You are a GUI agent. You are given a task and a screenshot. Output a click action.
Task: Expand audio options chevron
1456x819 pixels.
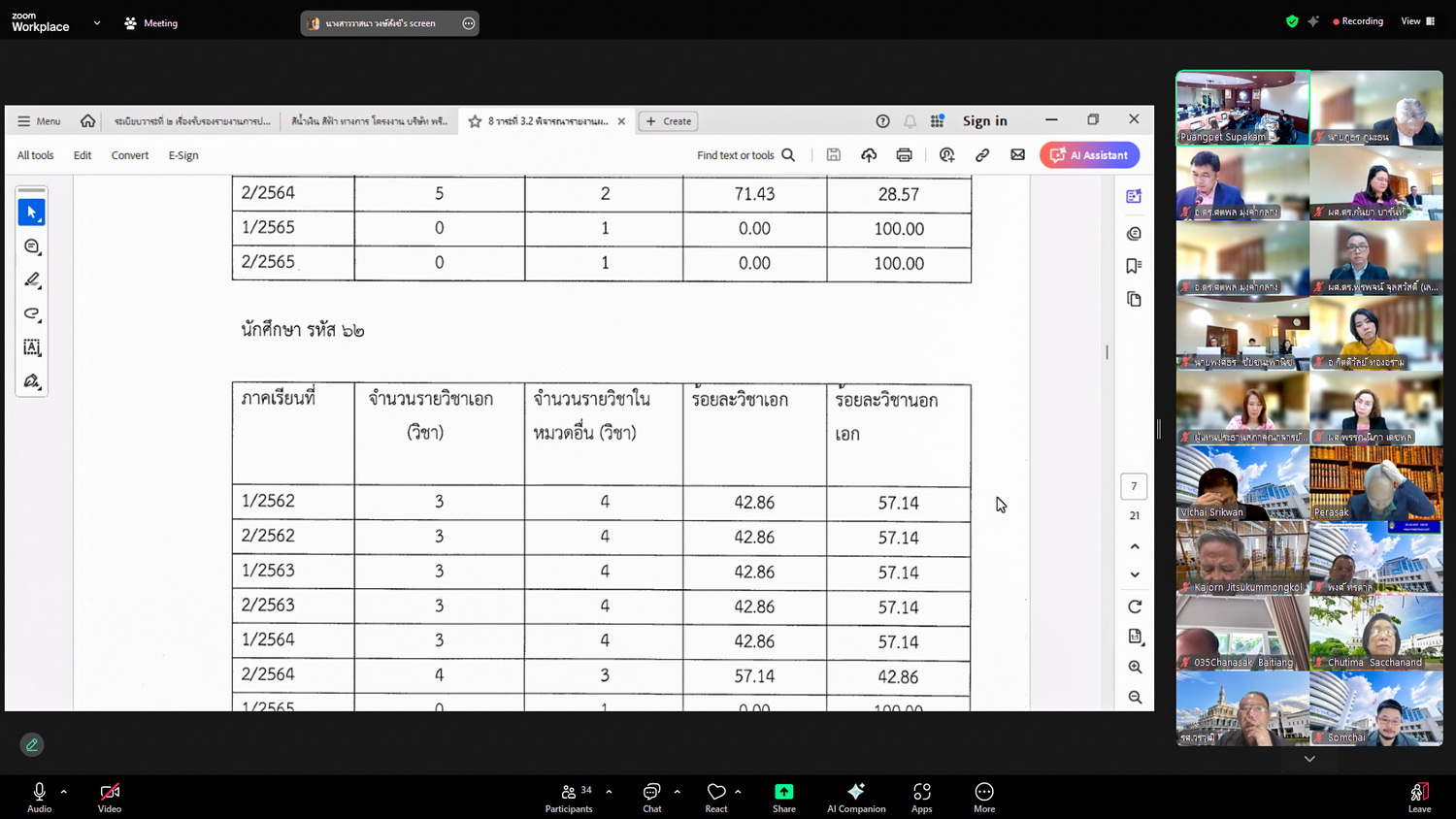tap(64, 792)
